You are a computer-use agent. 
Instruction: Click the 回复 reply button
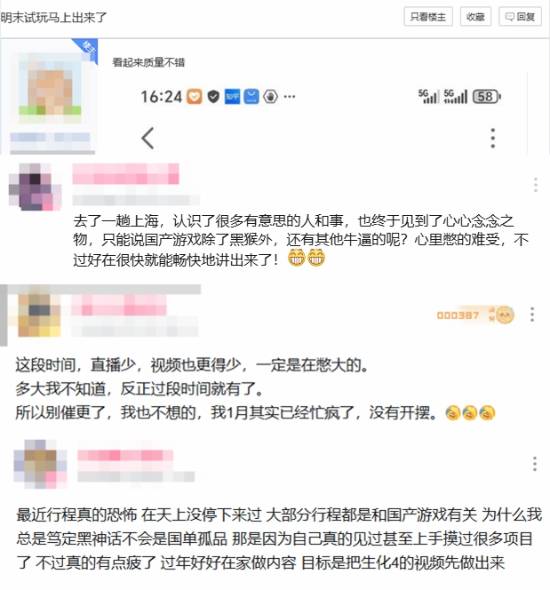click(x=520, y=17)
